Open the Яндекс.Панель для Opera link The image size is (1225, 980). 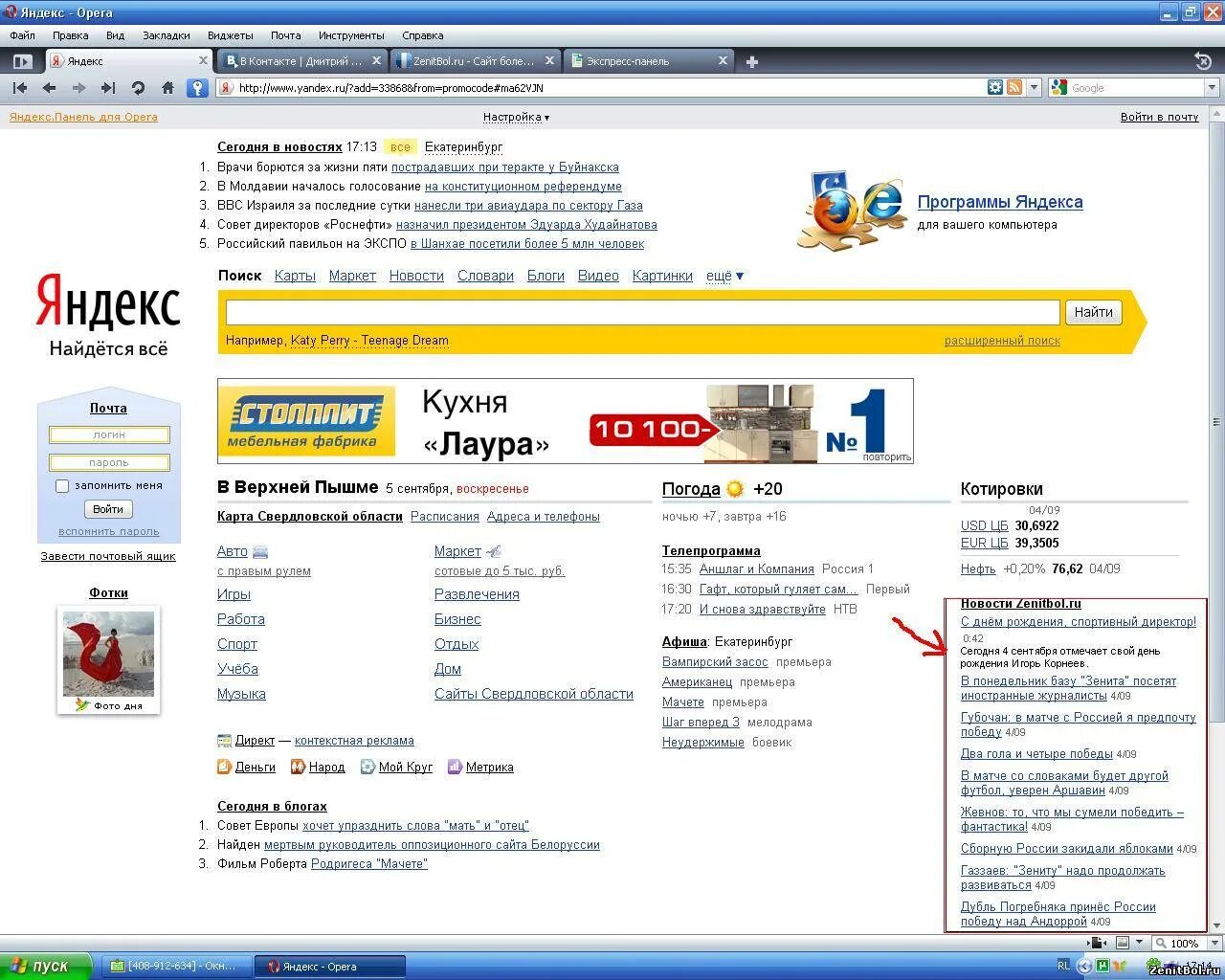tap(83, 117)
